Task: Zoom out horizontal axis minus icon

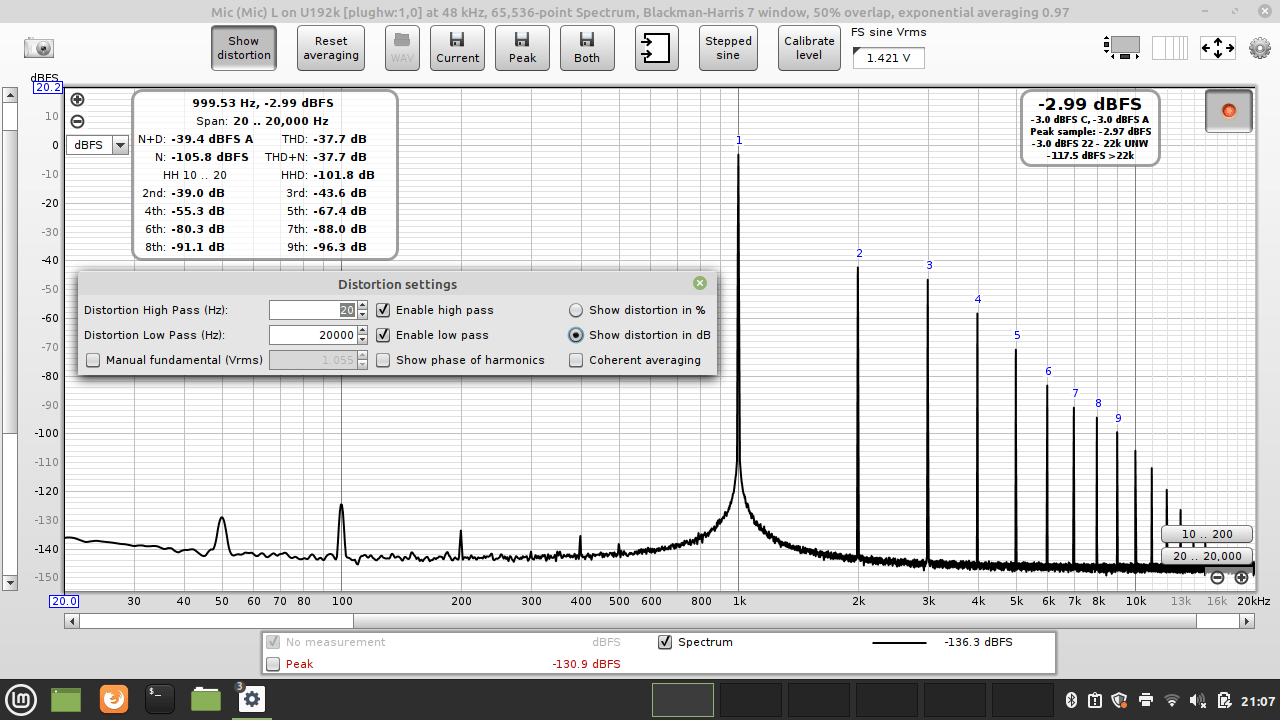Action: 1217,578
